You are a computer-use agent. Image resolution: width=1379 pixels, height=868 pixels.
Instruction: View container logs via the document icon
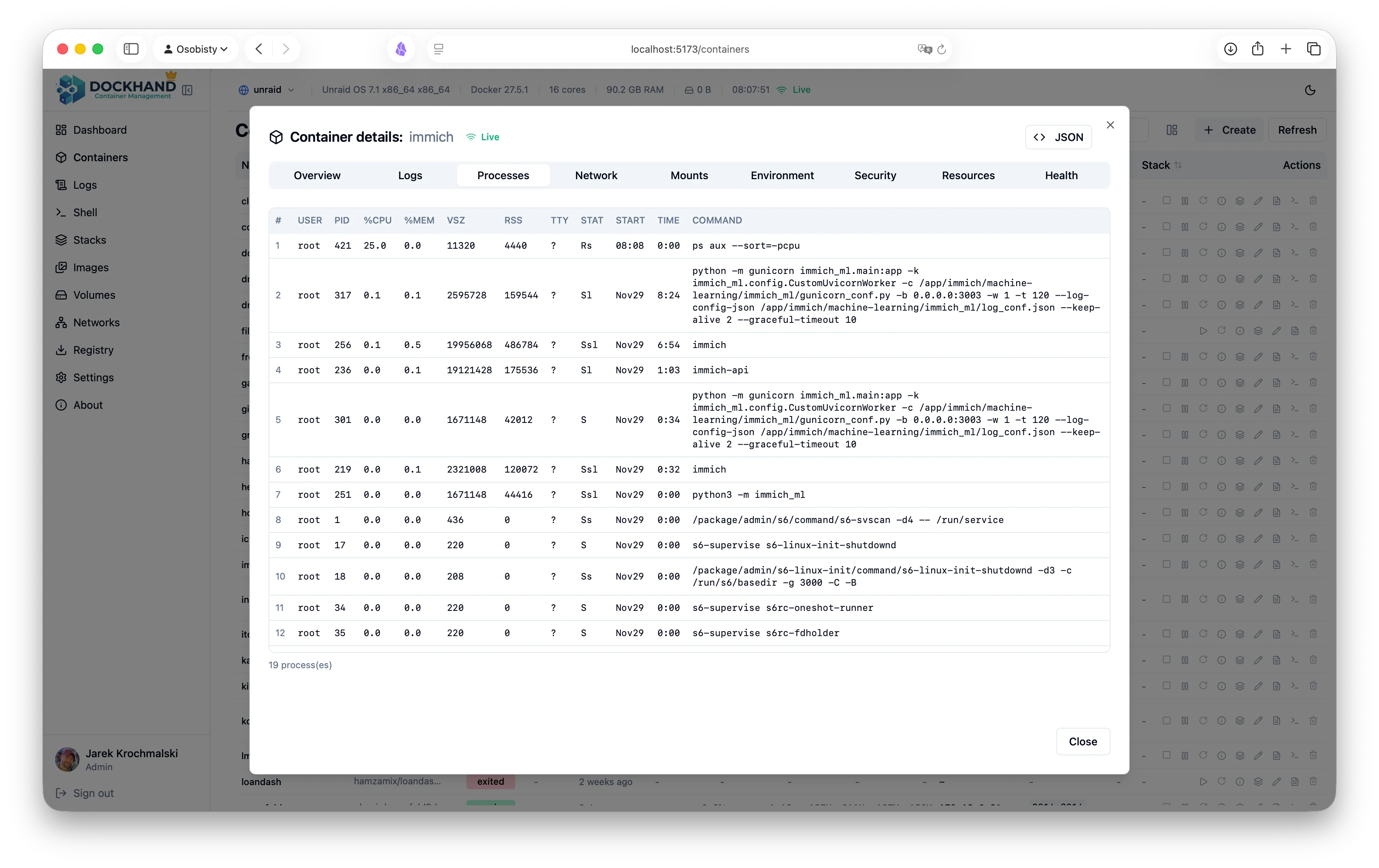coord(1277,201)
